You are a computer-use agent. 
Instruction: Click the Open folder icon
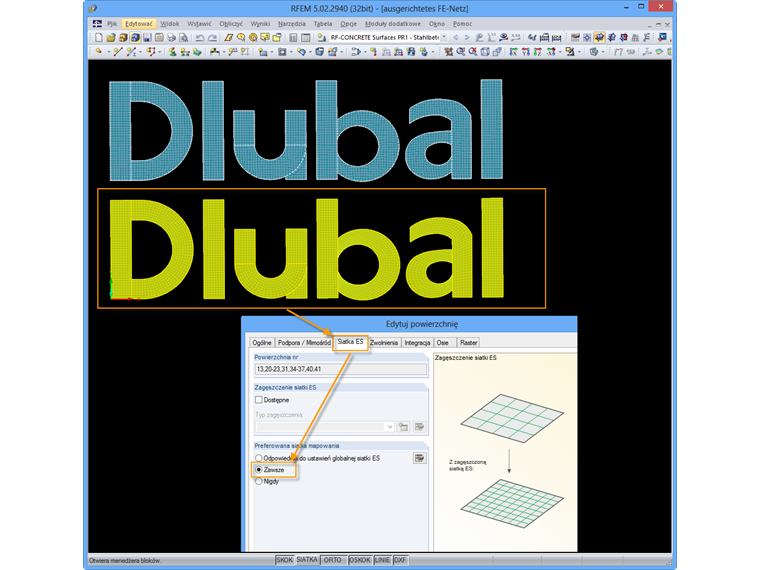[x=111, y=37]
